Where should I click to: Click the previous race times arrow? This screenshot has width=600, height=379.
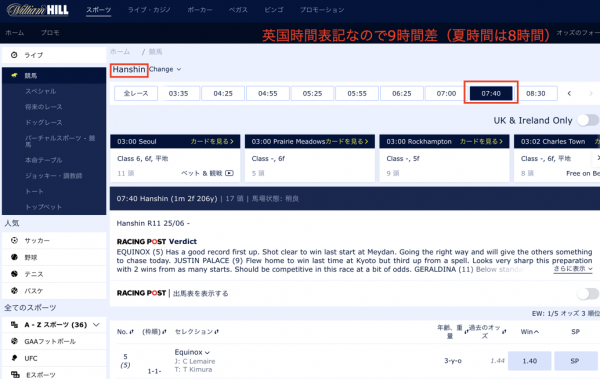[x=569, y=93]
